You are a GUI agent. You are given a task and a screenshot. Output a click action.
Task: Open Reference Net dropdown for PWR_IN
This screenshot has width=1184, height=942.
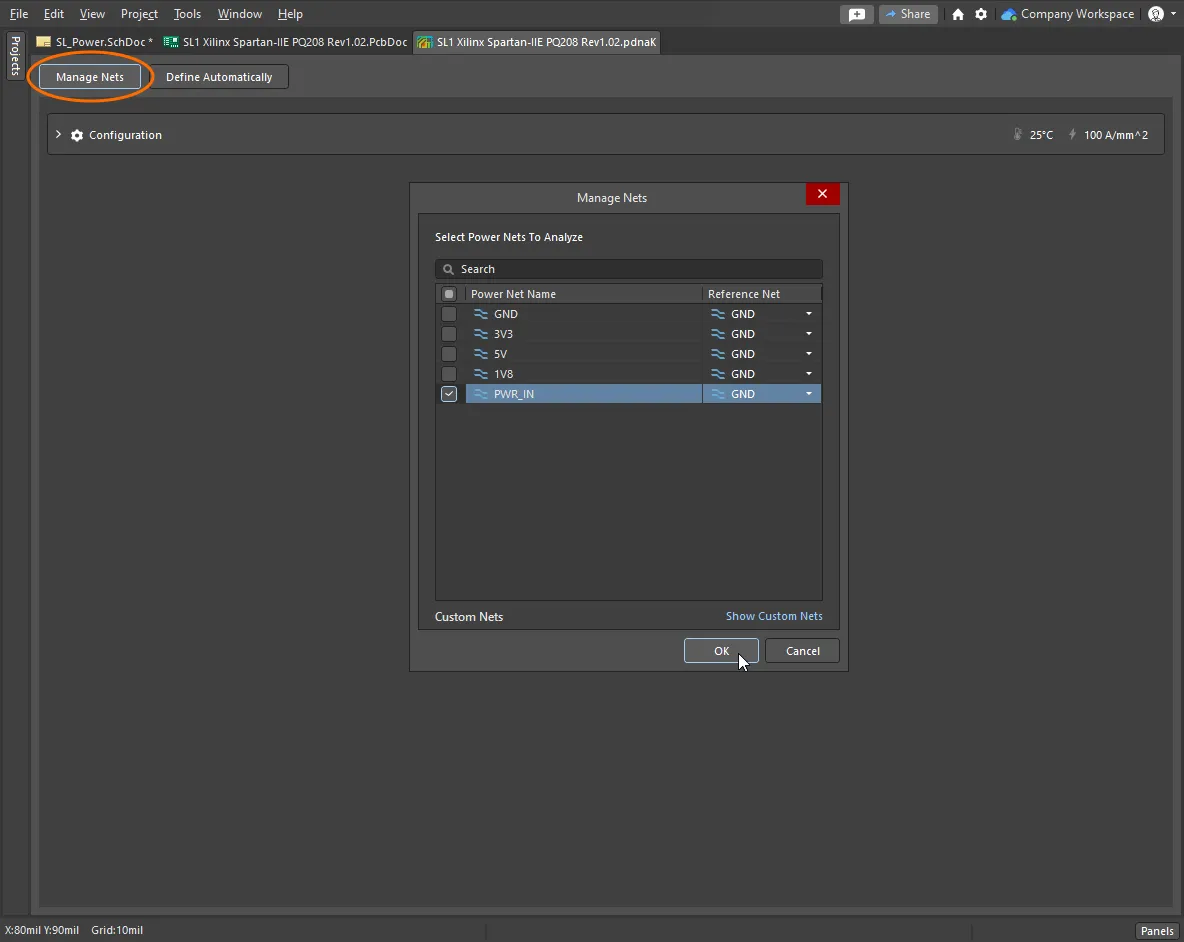click(x=809, y=394)
